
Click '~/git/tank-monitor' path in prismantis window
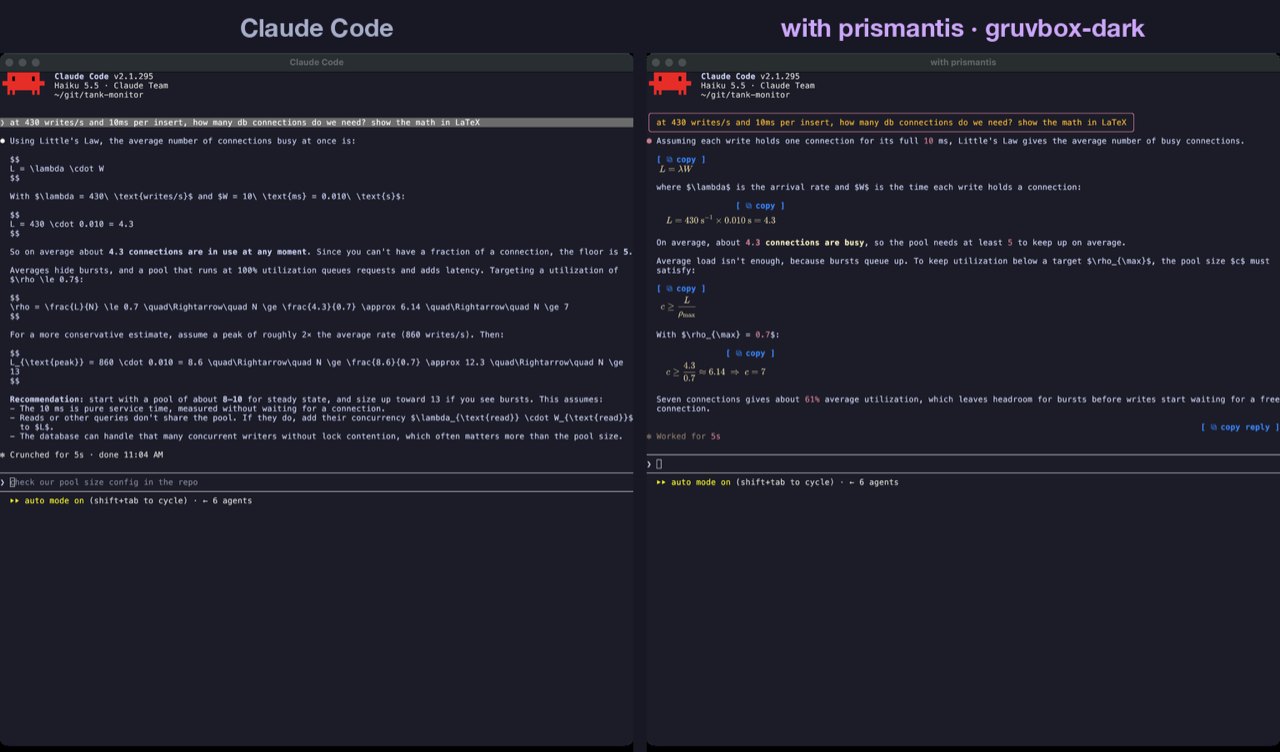coord(745,95)
